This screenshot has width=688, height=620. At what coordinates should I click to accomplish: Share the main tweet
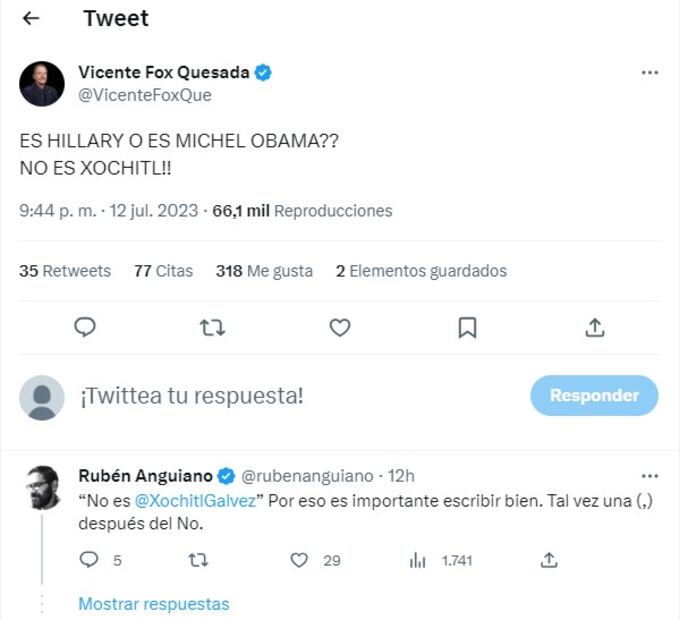click(x=594, y=327)
